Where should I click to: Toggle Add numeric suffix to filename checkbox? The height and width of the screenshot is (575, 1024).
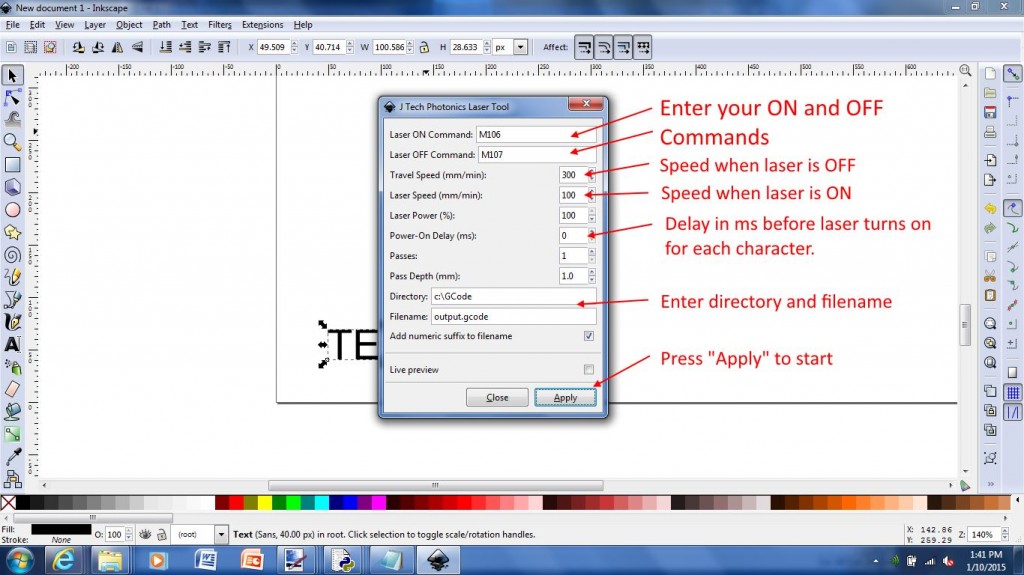588,336
